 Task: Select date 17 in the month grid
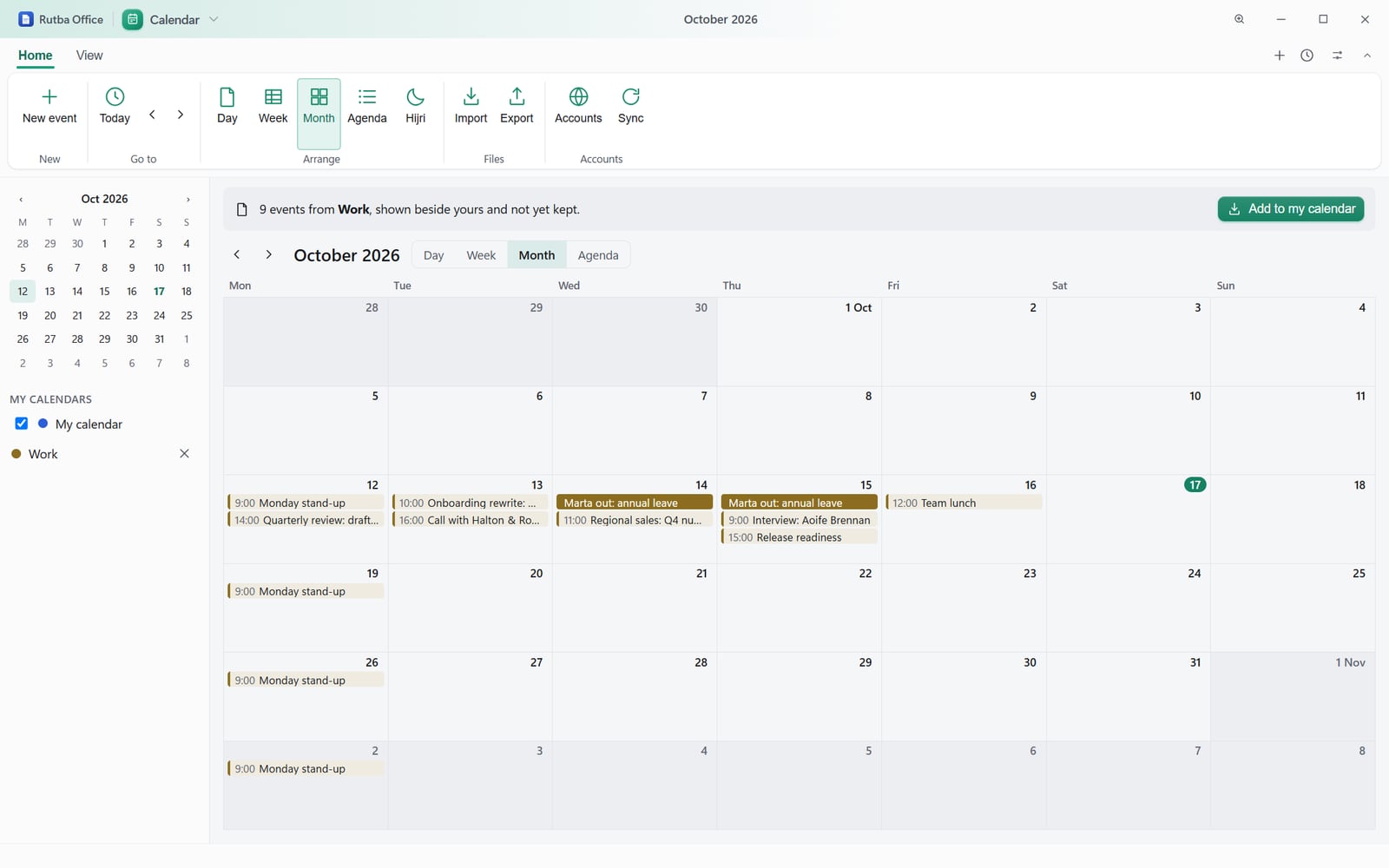[1195, 484]
